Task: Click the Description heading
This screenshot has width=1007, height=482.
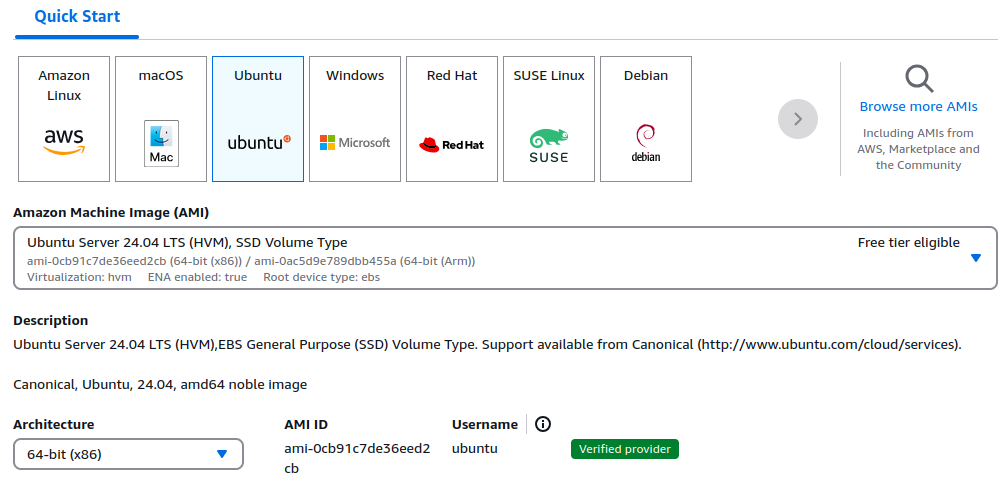Action: (x=51, y=320)
